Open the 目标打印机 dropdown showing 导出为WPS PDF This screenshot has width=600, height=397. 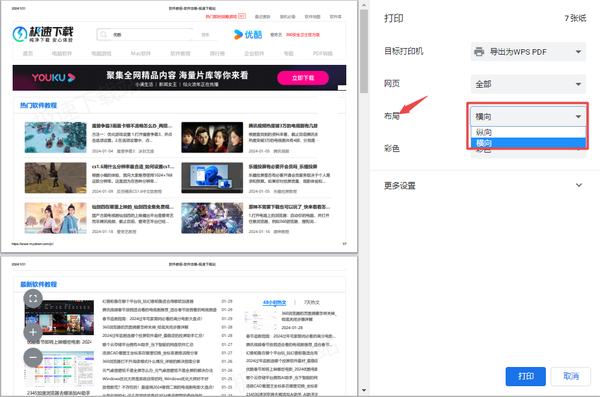coord(528,52)
